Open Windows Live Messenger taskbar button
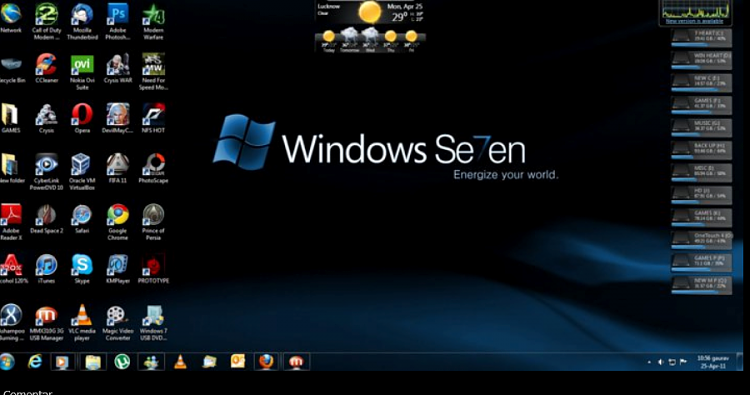This screenshot has height=395, width=750. click(x=151, y=362)
